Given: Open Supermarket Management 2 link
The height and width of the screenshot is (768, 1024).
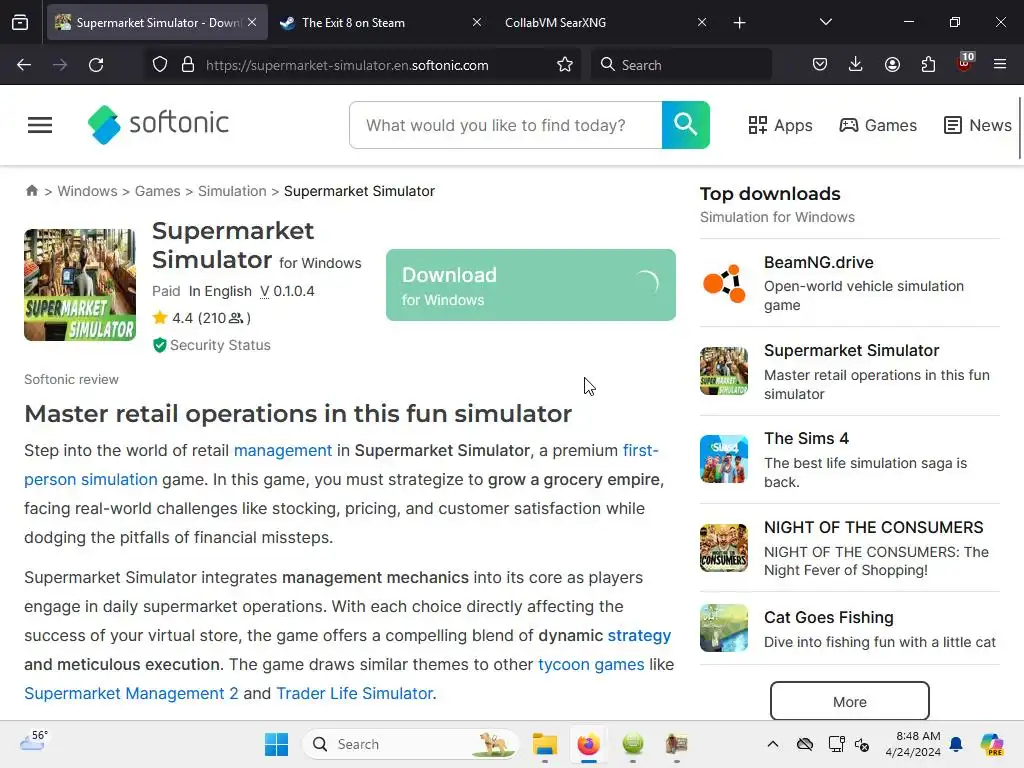Looking at the screenshot, I should 131,693.
